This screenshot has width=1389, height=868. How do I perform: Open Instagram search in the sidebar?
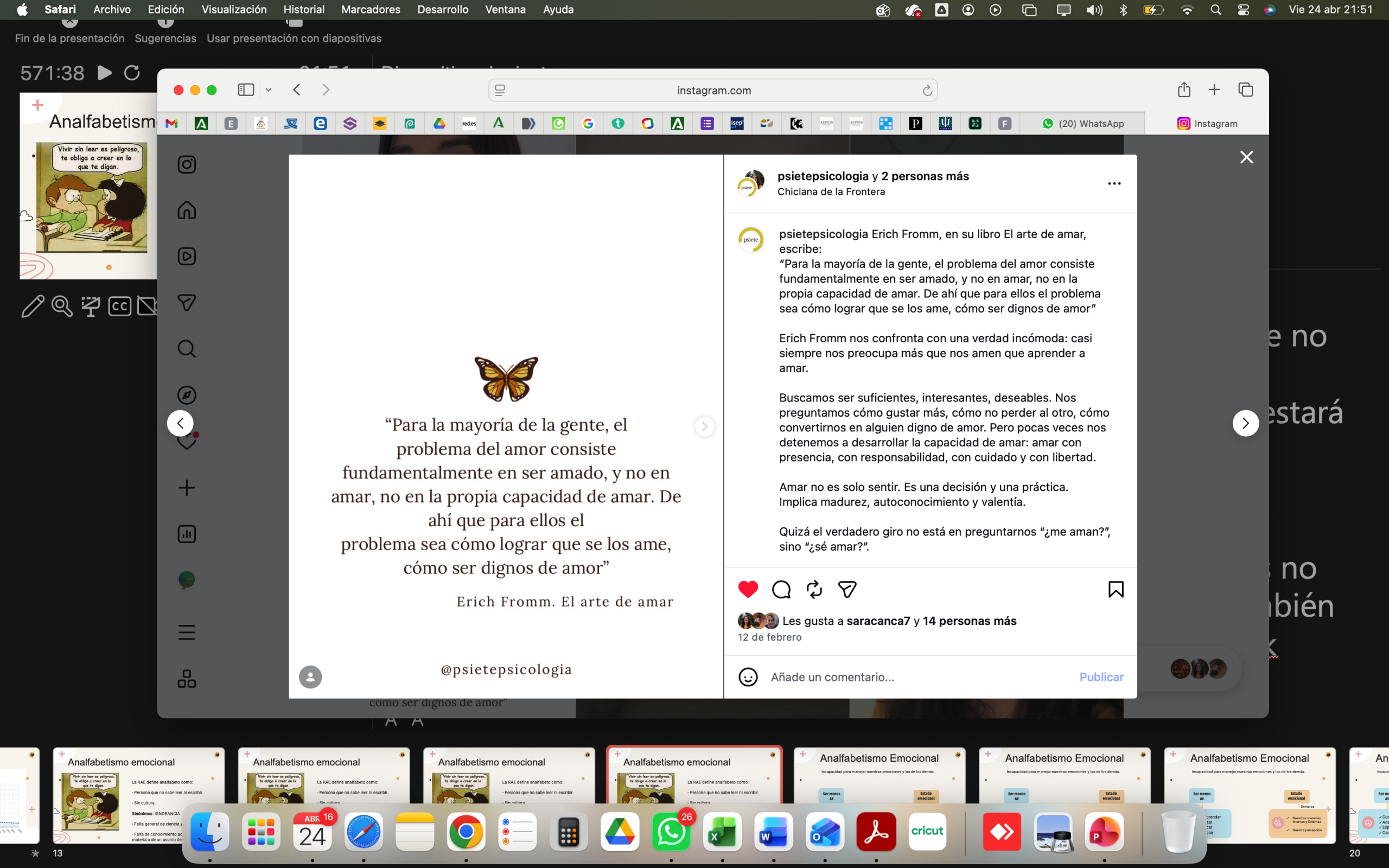[x=187, y=348]
